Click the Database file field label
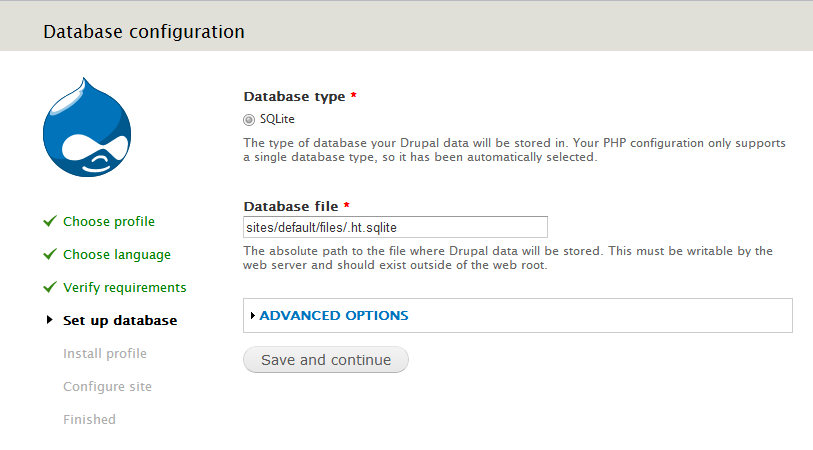 pyautogui.click(x=291, y=206)
